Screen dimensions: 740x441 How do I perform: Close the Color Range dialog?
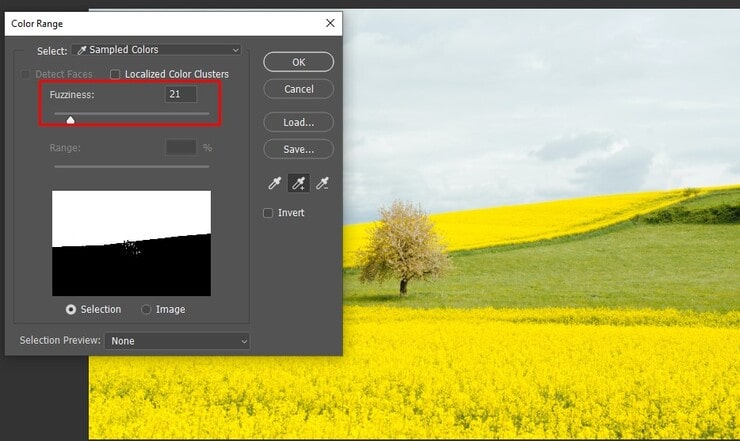coord(330,23)
